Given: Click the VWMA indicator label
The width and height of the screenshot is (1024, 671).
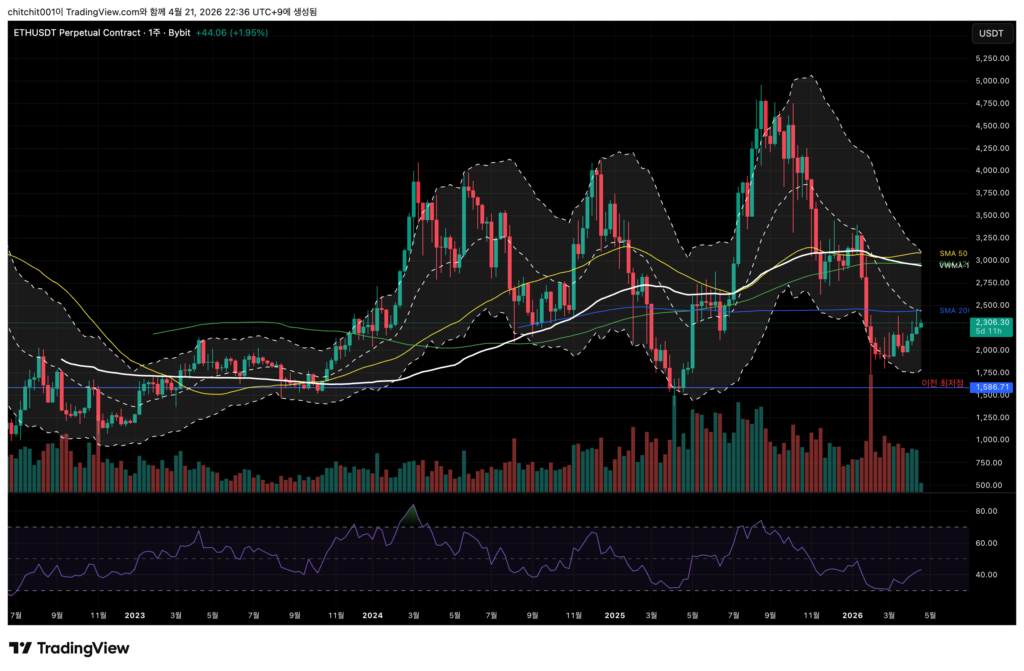Looking at the screenshot, I should (952, 265).
